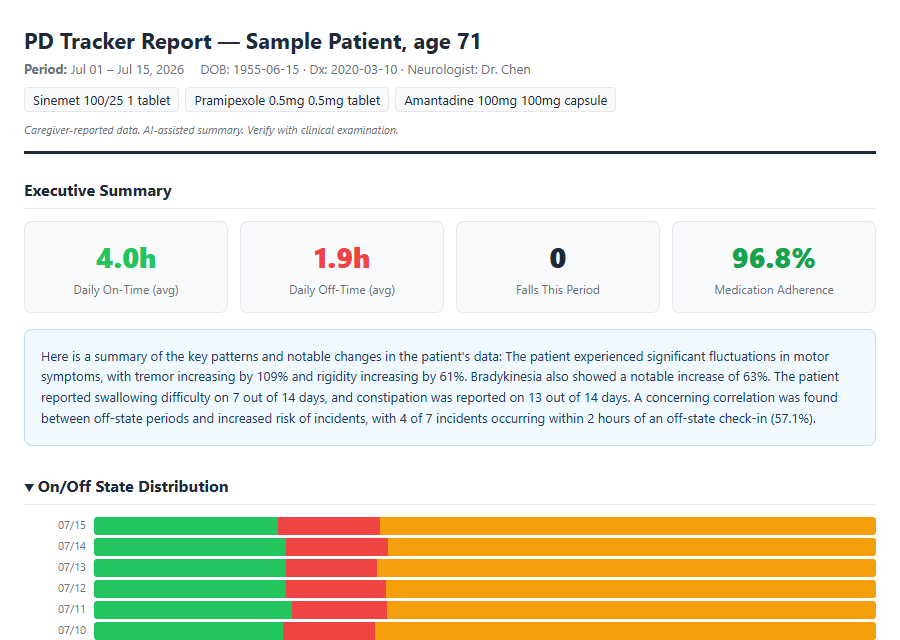Click the DOB and Neurologist Dr. Chen text
Viewport: 900px width, 640px height.
click(365, 69)
